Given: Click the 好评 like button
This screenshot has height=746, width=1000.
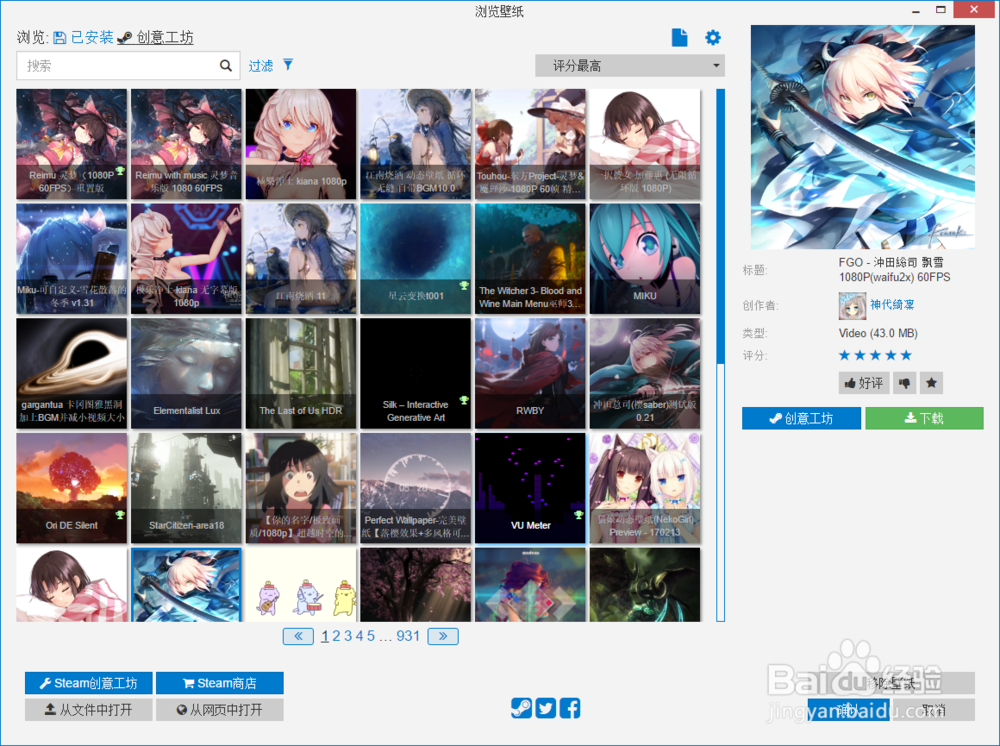Looking at the screenshot, I should pos(864,383).
